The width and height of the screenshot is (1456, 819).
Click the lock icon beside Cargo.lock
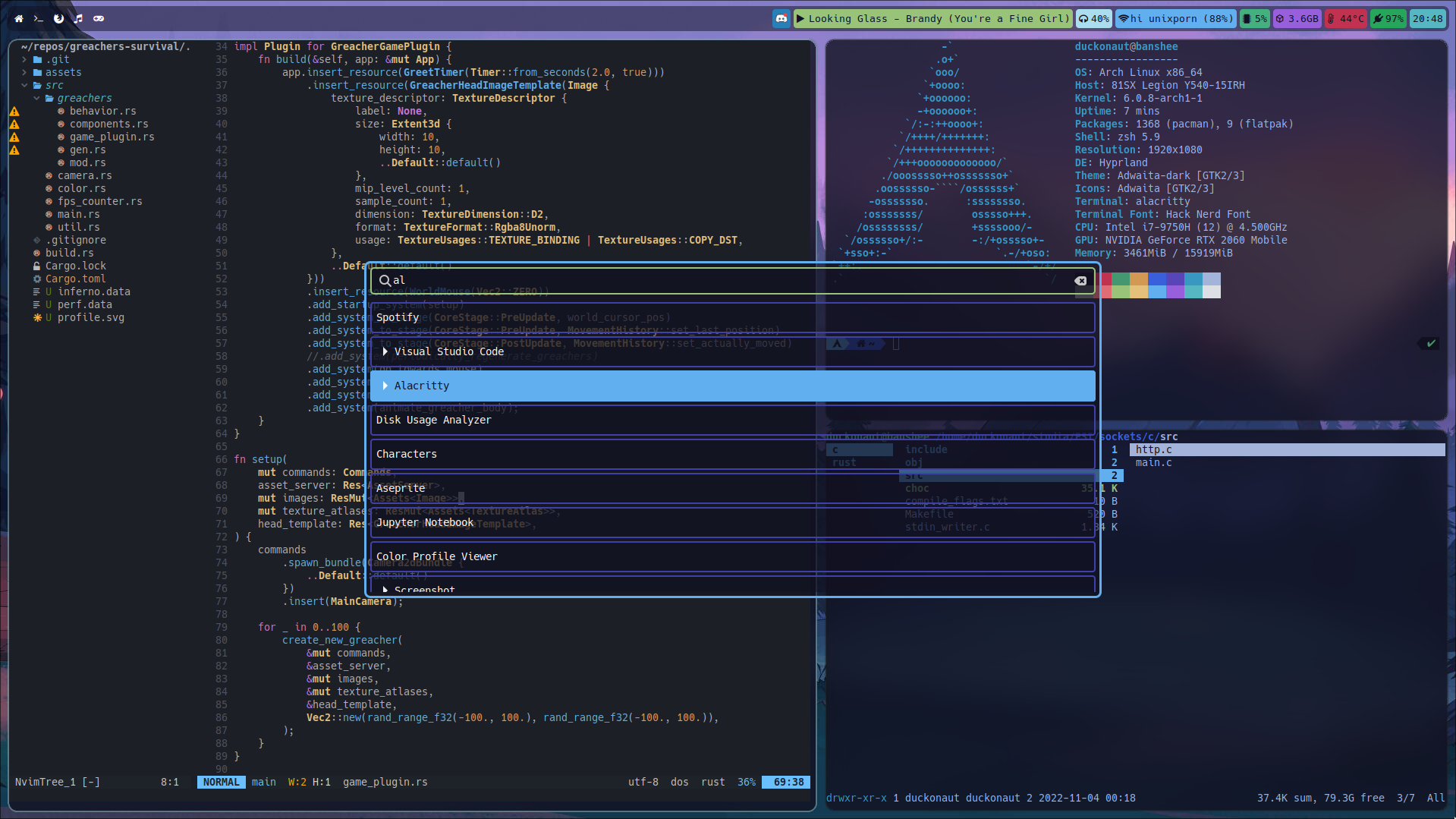pyautogui.click(x=37, y=266)
